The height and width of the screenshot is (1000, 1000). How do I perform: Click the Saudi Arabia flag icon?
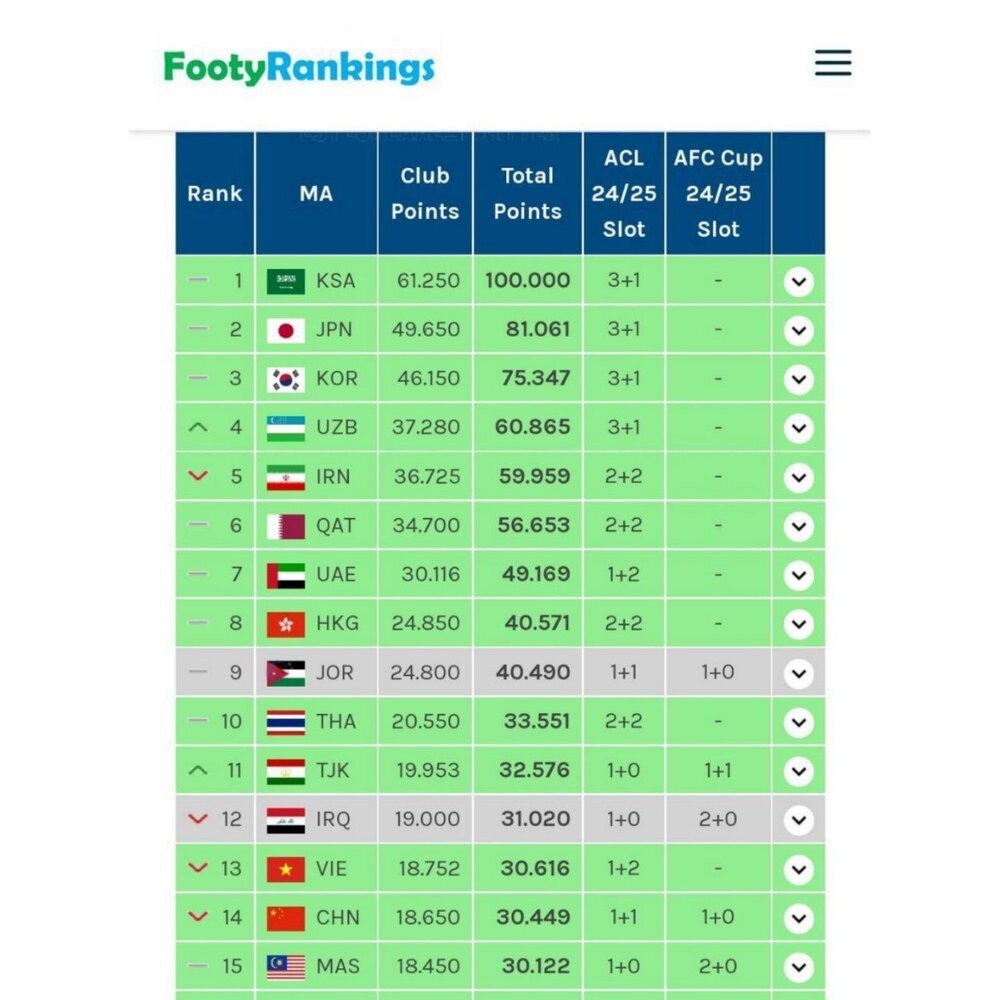[285, 281]
